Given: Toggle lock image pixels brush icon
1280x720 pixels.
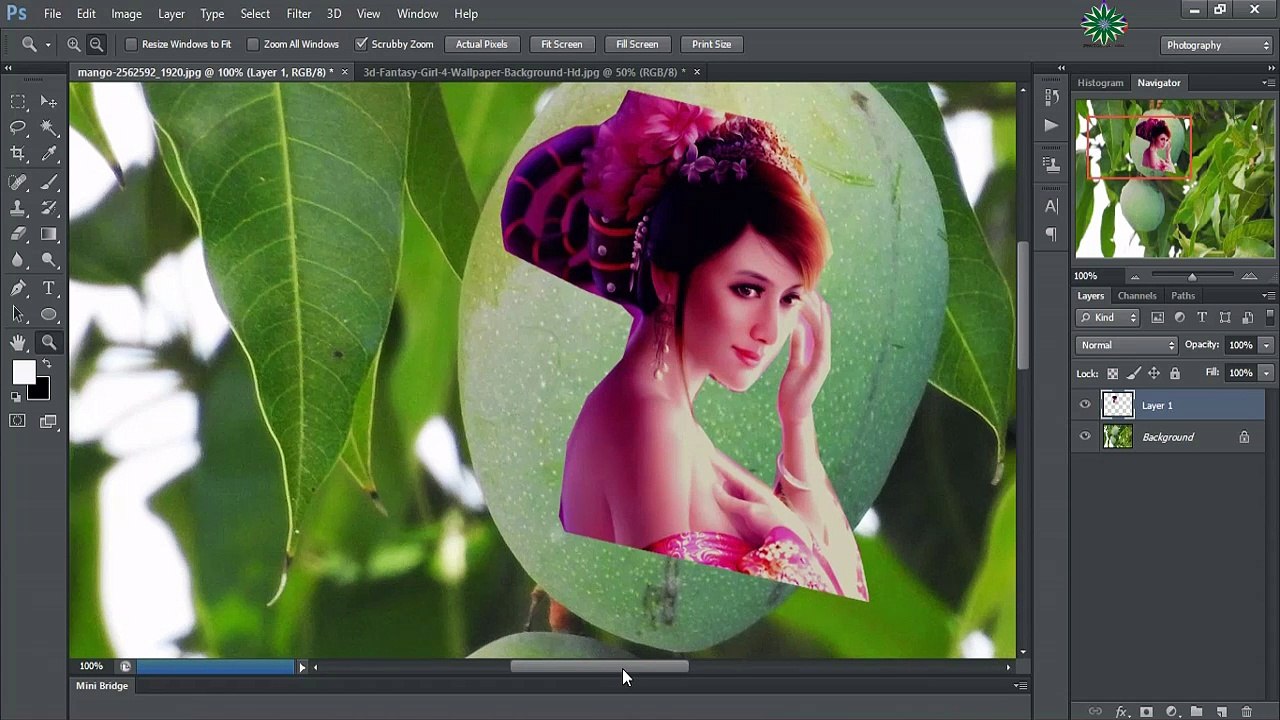Looking at the screenshot, I should [1133, 373].
